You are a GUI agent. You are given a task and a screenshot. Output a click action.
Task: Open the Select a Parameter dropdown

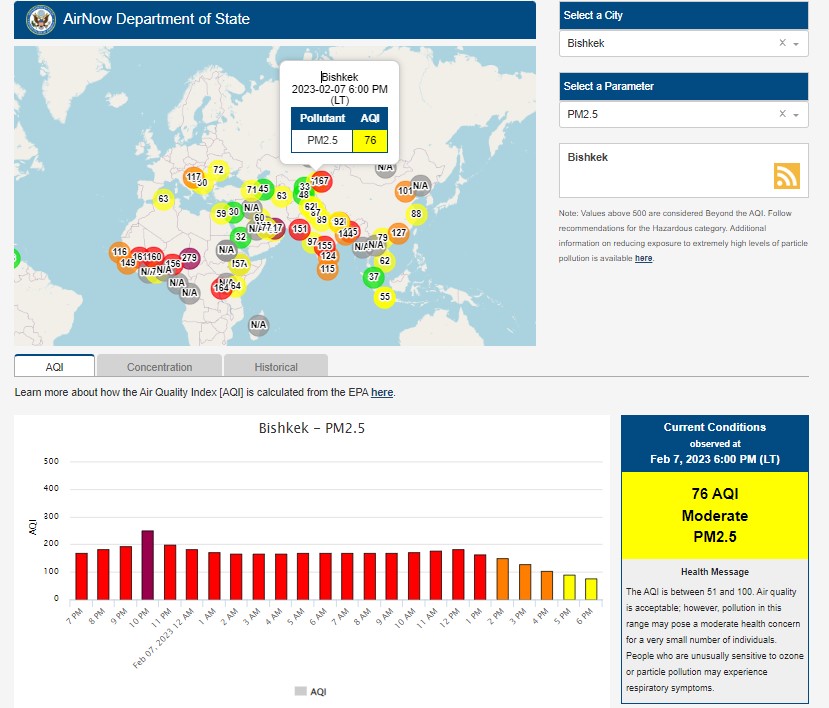pos(796,115)
